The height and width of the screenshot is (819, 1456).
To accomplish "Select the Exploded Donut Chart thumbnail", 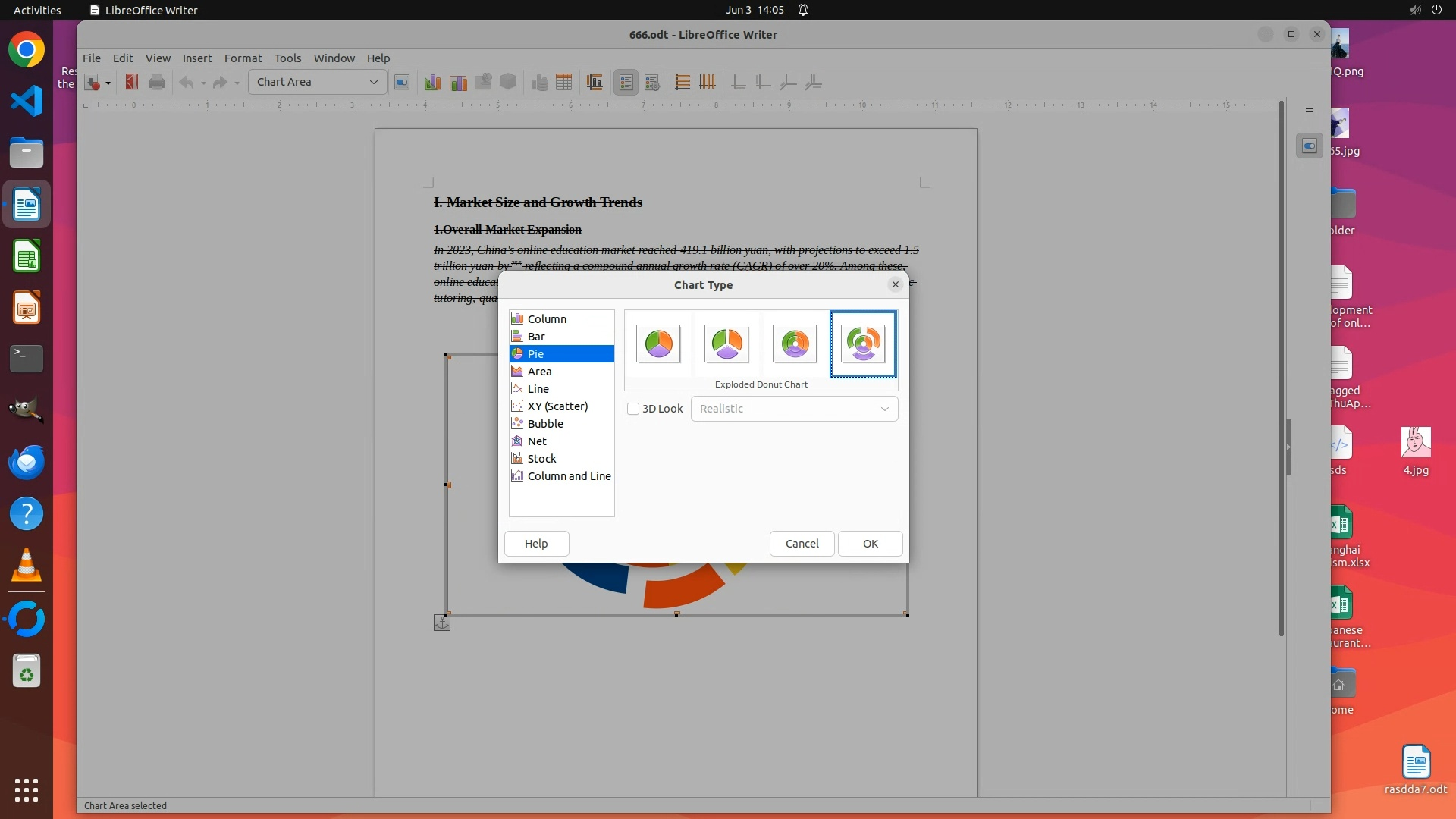I will click(x=863, y=344).
